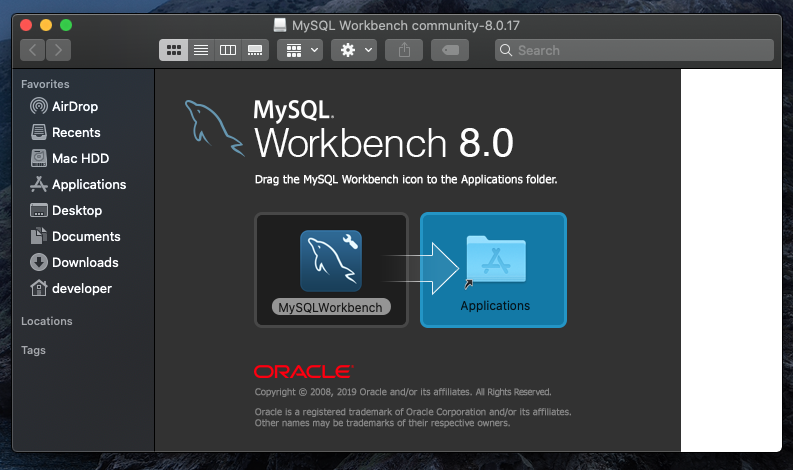
Task: Click the Recents sidebar icon
Action: pyautogui.click(x=39, y=132)
